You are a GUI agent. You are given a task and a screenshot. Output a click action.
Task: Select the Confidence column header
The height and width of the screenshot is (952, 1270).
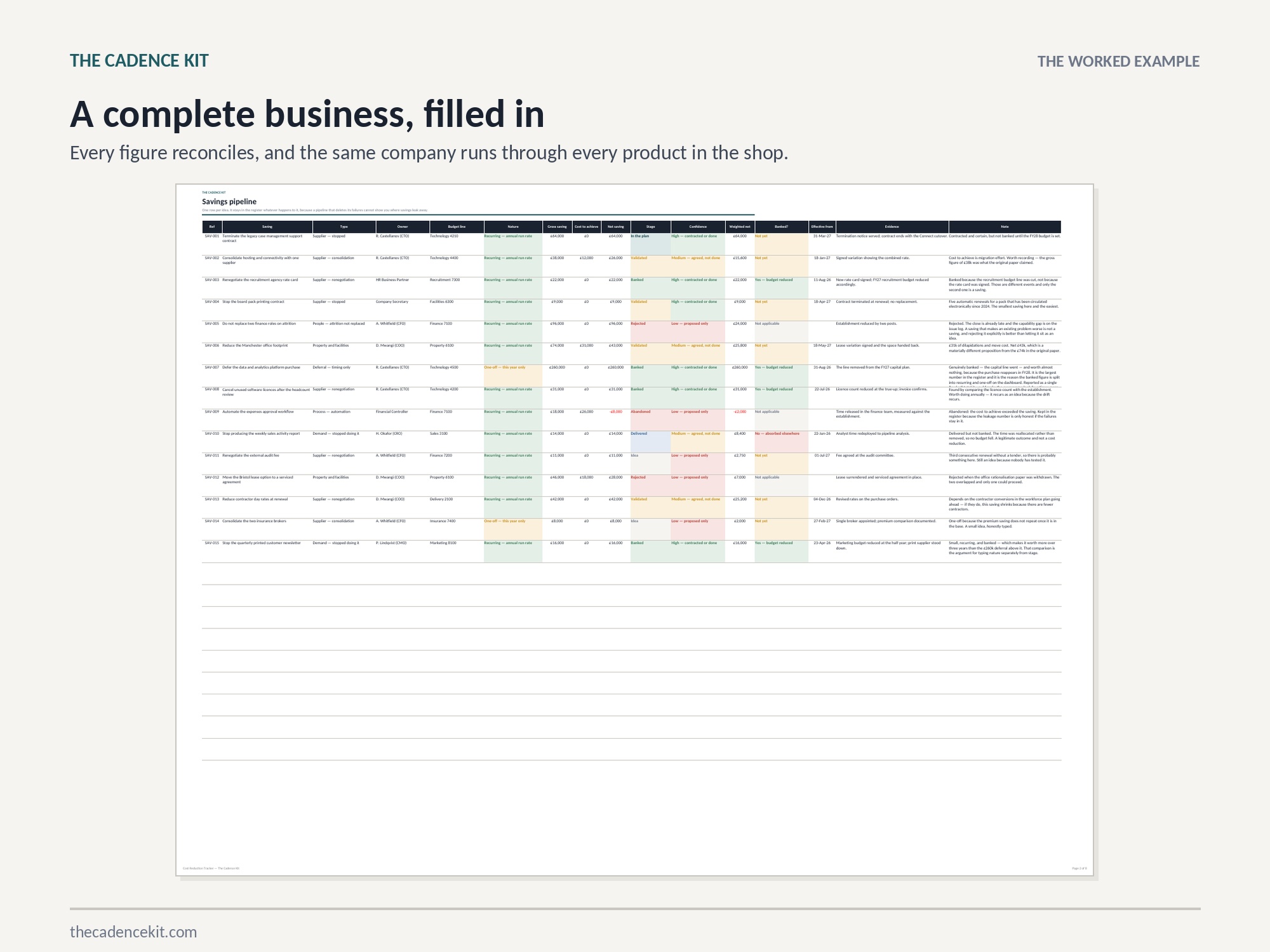(x=698, y=227)
